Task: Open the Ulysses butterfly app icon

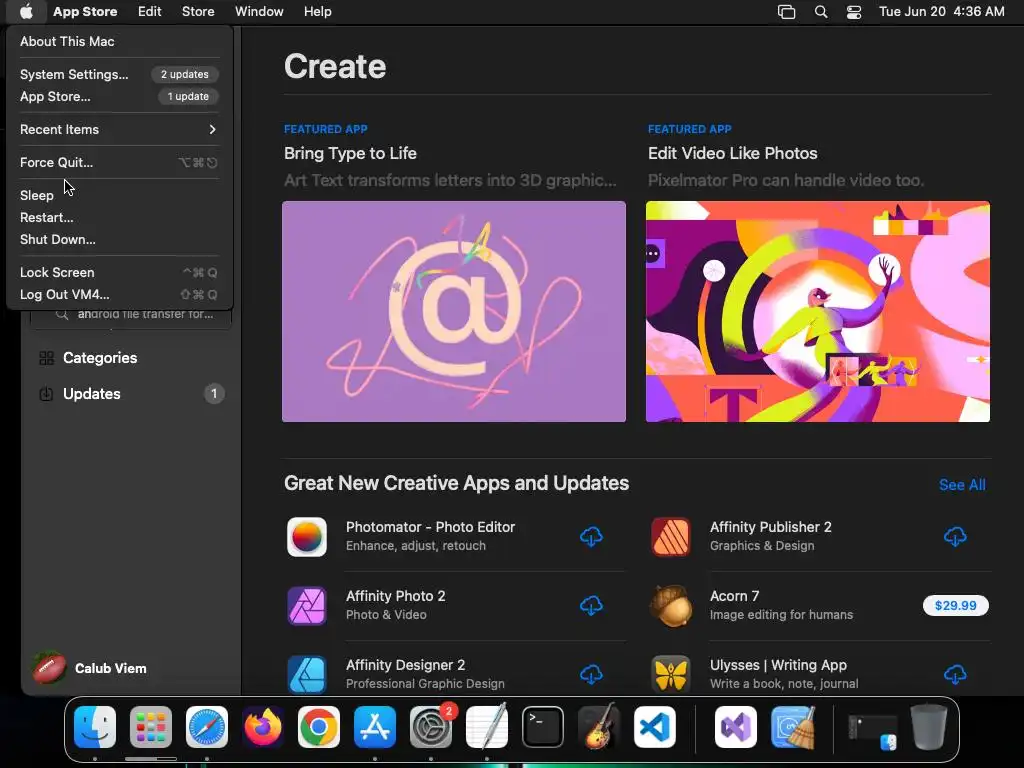Action: tap(671, 674)
